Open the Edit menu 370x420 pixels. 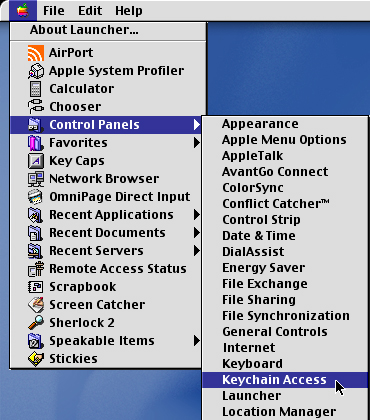click(x=90, y=11)
